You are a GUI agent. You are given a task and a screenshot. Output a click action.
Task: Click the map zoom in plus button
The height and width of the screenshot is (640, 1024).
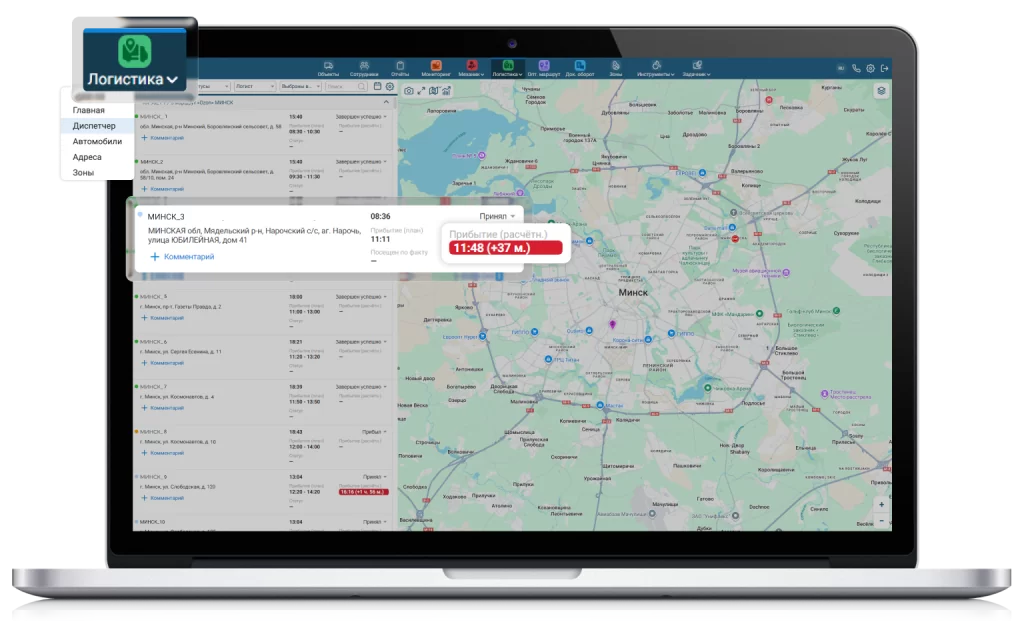pyautogui.click(x=881, y=505)
